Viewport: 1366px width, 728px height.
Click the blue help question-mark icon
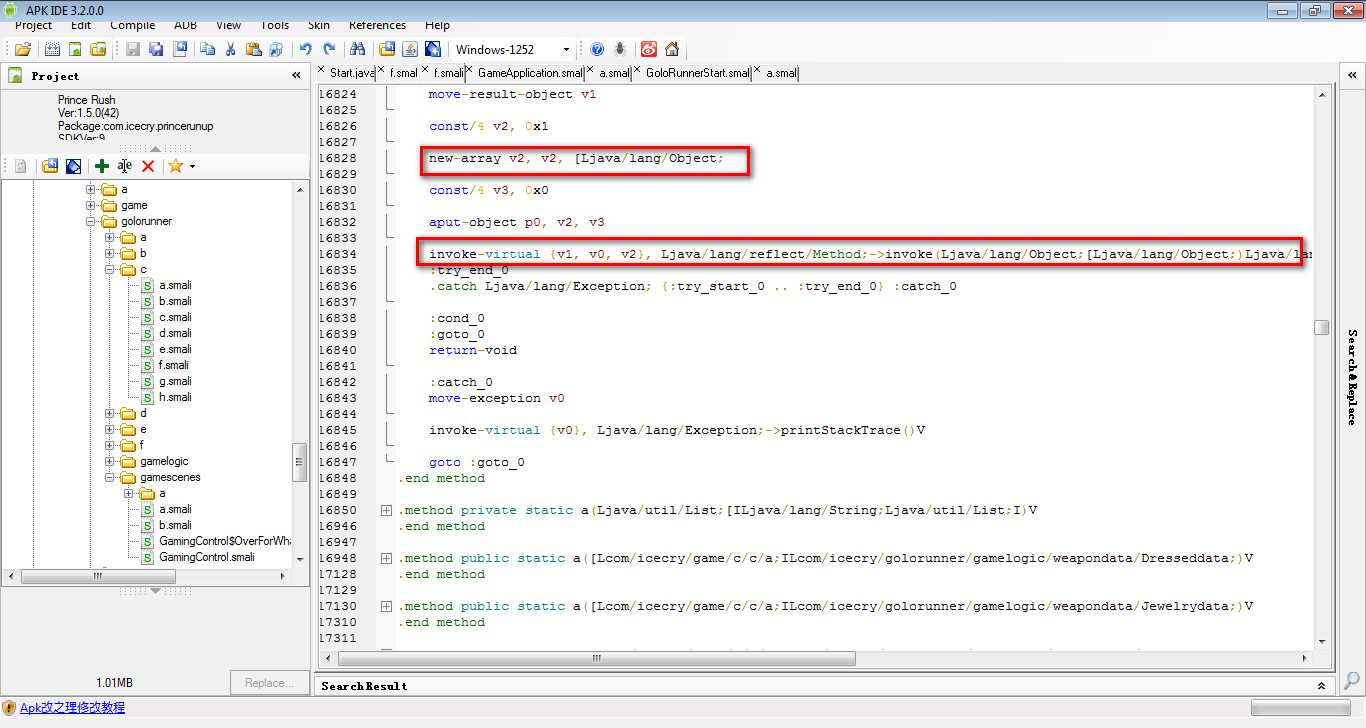click(x=597, y=49)
